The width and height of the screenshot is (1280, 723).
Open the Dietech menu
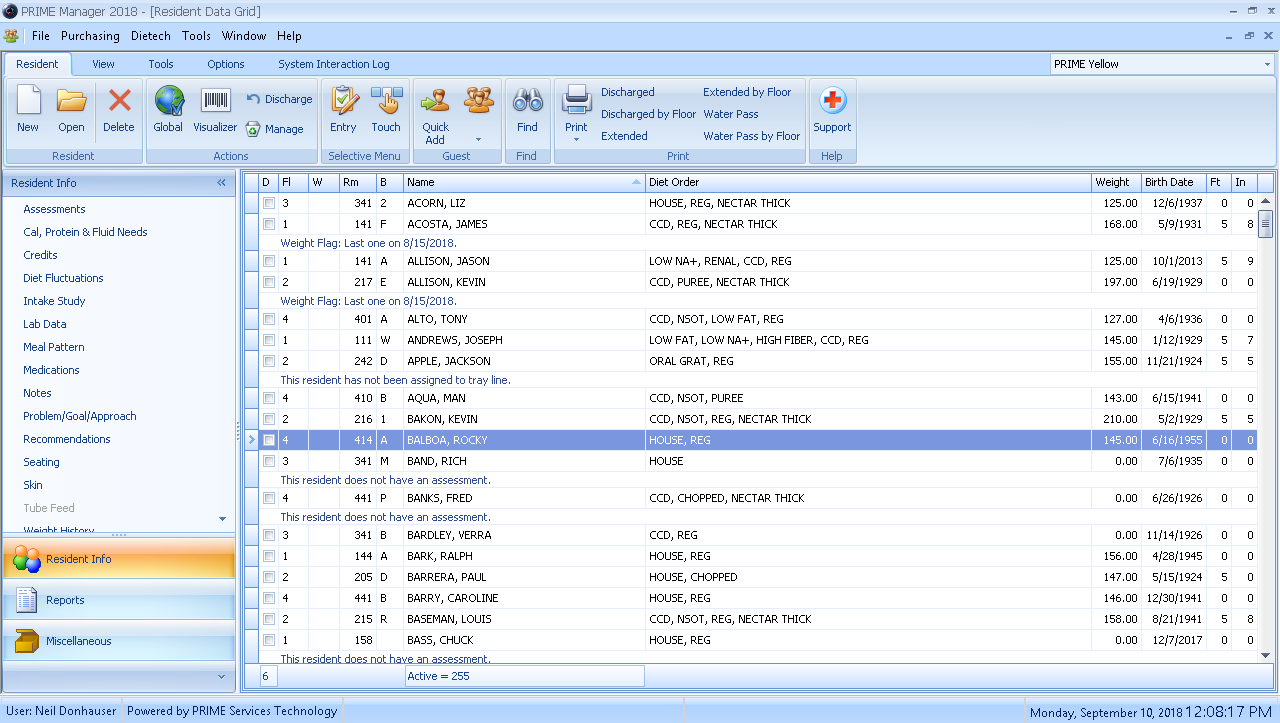point(151,36)
